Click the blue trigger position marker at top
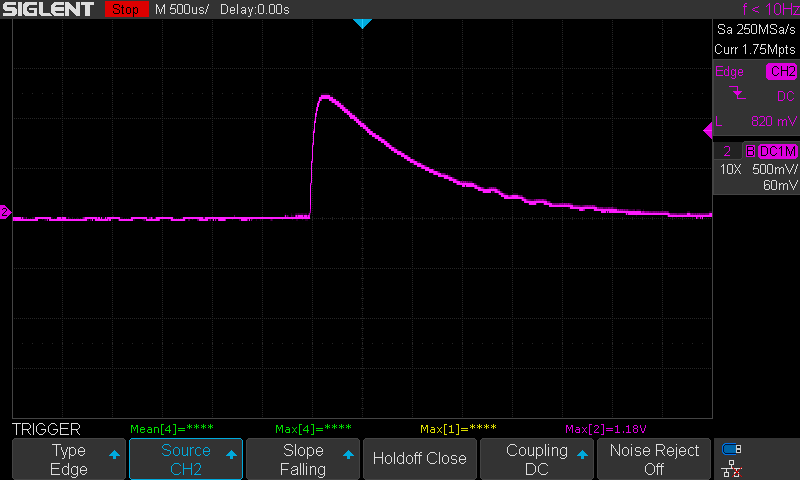 362,23
